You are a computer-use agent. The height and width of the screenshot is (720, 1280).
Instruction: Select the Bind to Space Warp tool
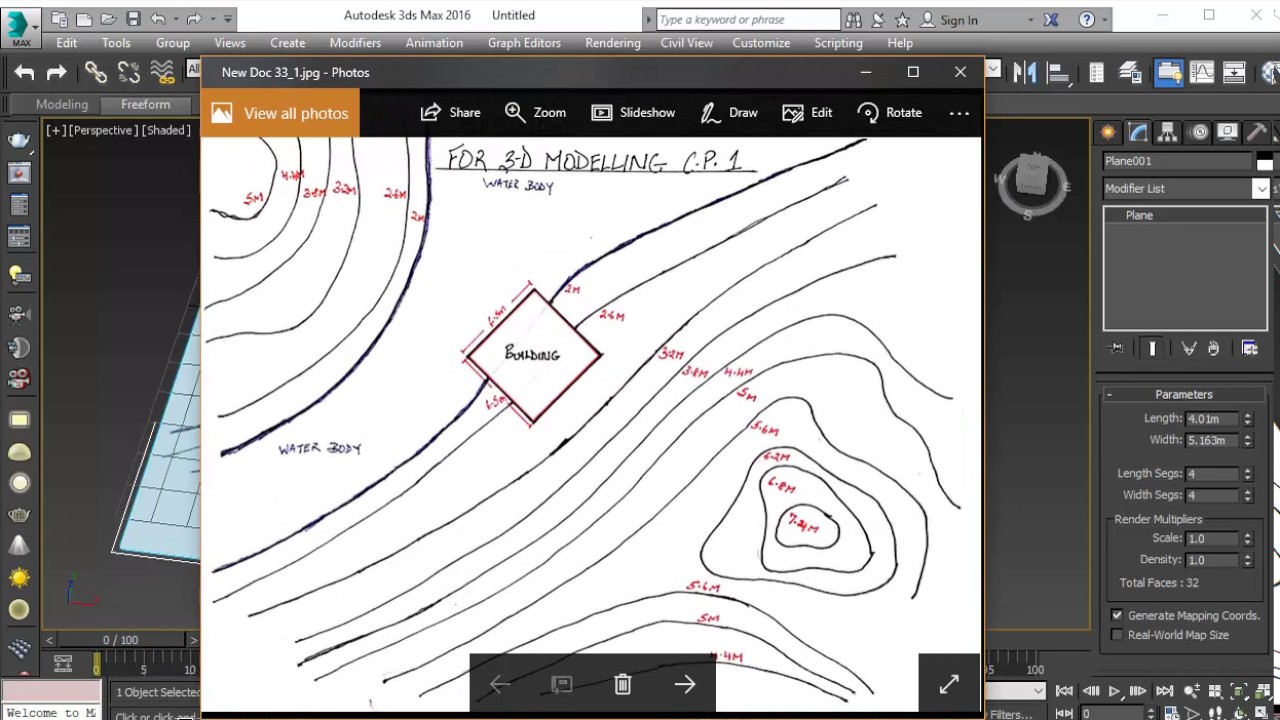[x=162, y=72]
